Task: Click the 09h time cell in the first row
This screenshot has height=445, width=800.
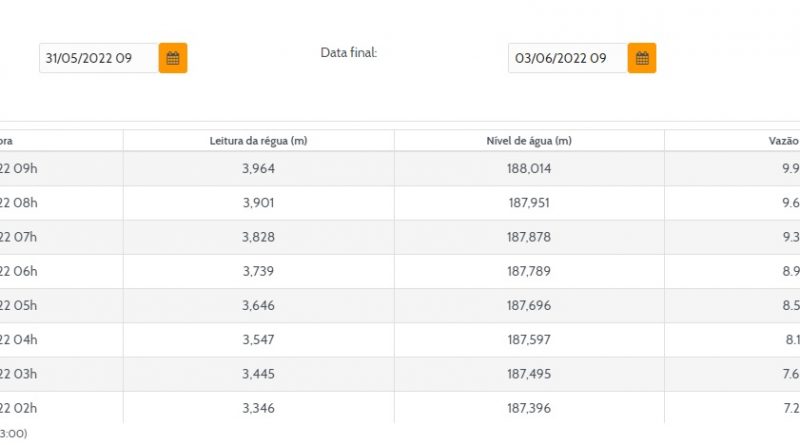Action: point(20,168)
